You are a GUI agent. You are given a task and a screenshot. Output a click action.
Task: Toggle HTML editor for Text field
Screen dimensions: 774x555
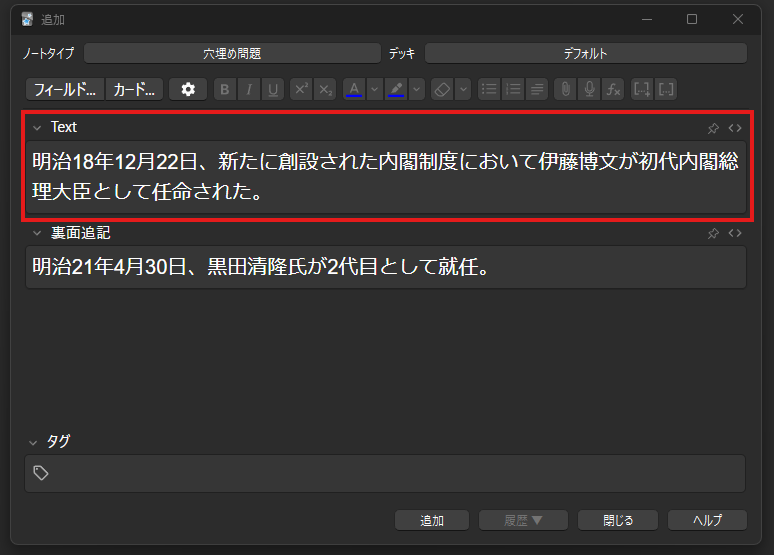[x=735, y=128]
